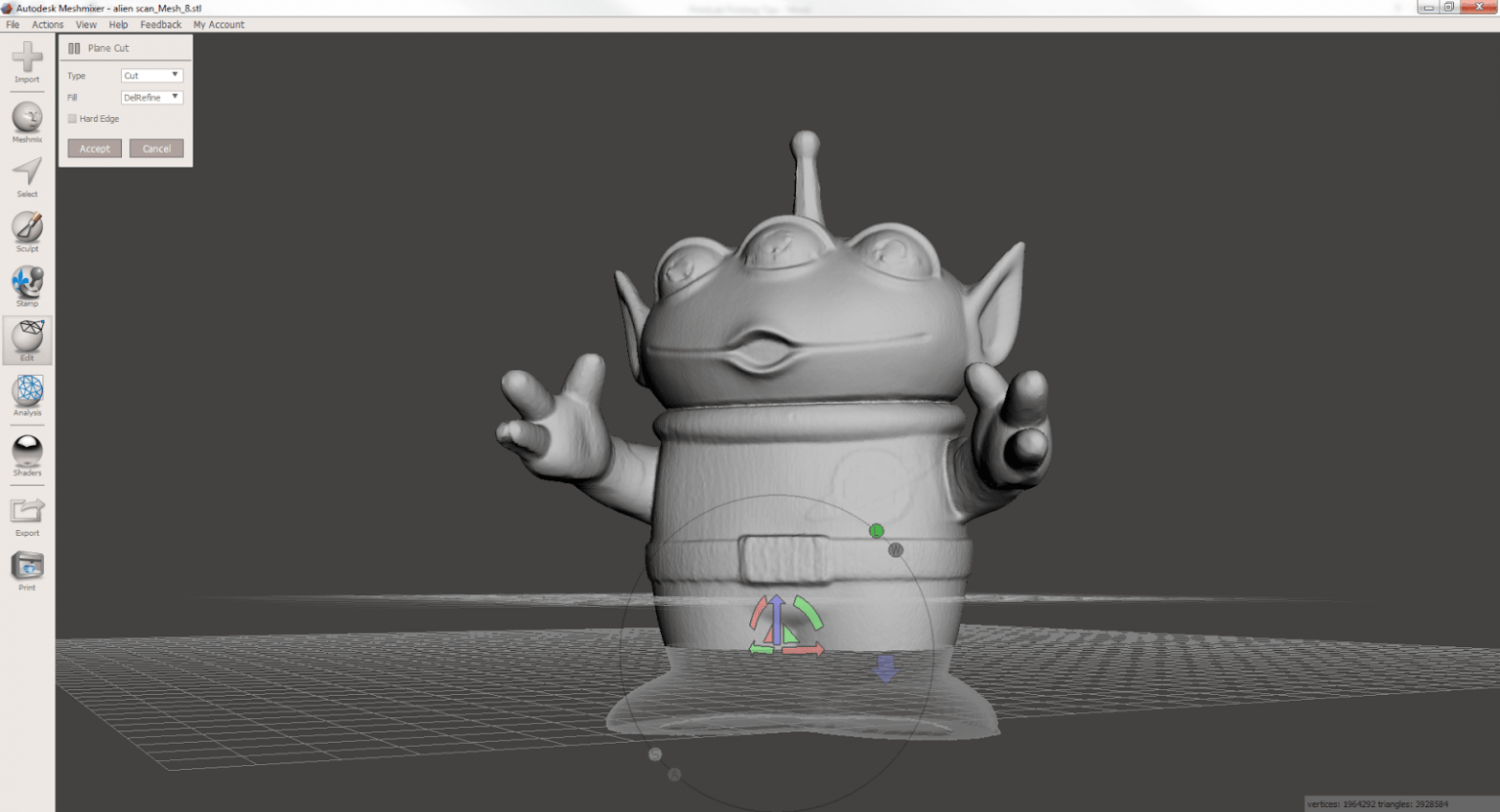Click the S handle on the circle

(655, 754)
